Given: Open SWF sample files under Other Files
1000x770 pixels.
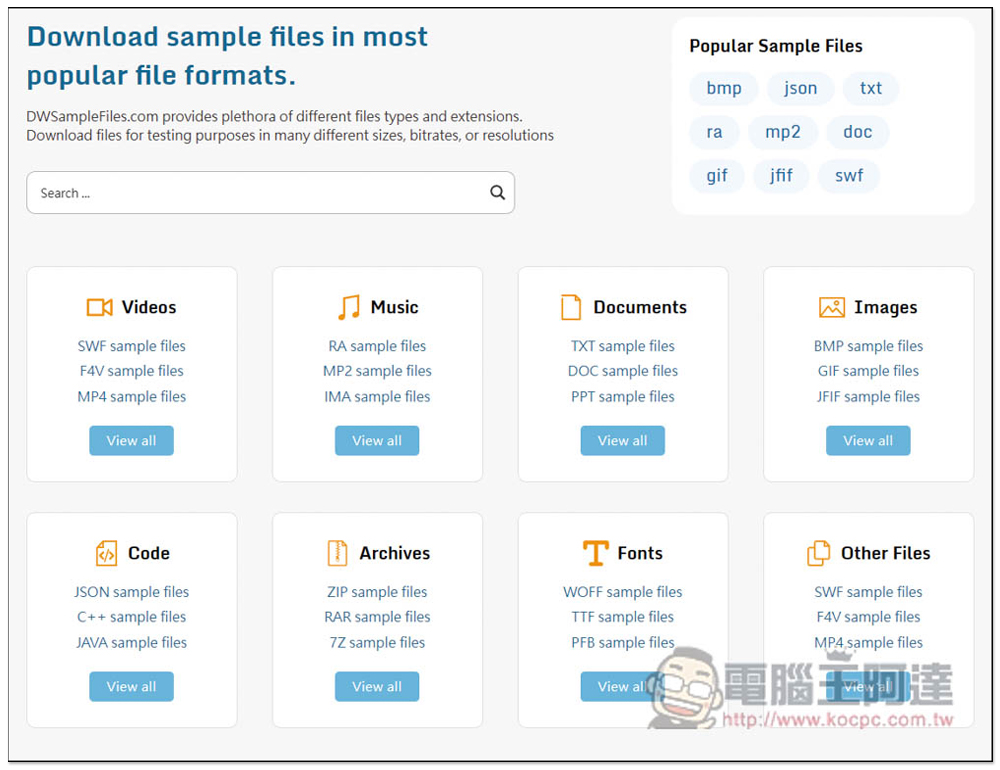Looking at the screenshot, I should (868, 591).
